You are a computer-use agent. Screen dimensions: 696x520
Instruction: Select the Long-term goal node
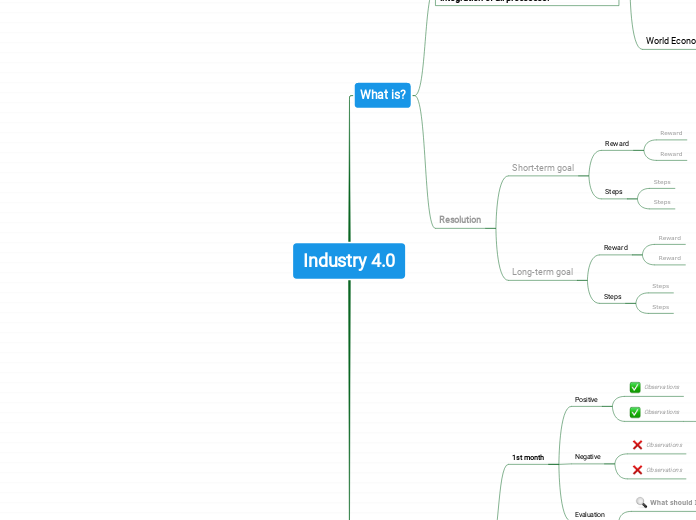pyautogui.click(x=542, y=272)
